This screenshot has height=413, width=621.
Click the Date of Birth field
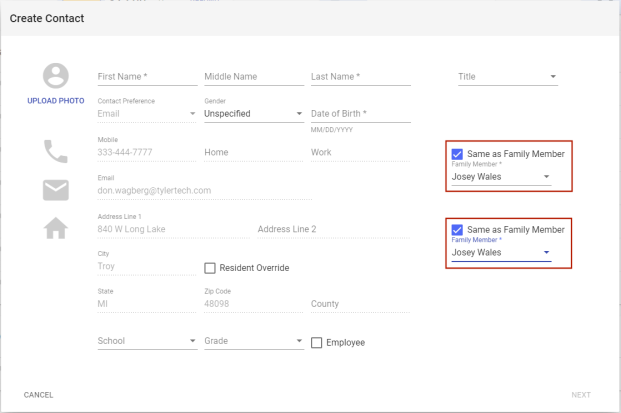[x=360, y=114]
